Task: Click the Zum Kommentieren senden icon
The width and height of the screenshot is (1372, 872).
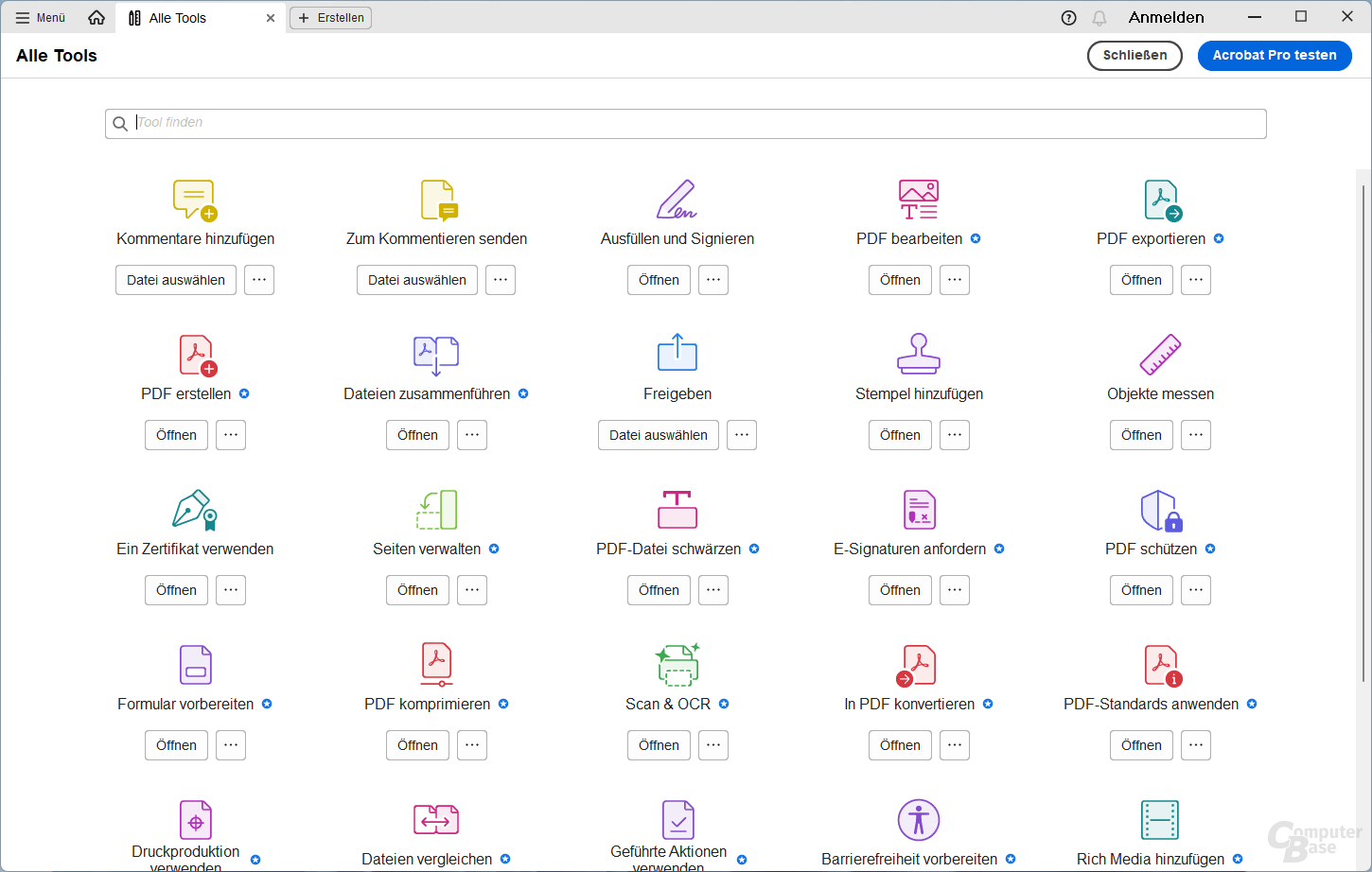Action: [x=438, y=200]
